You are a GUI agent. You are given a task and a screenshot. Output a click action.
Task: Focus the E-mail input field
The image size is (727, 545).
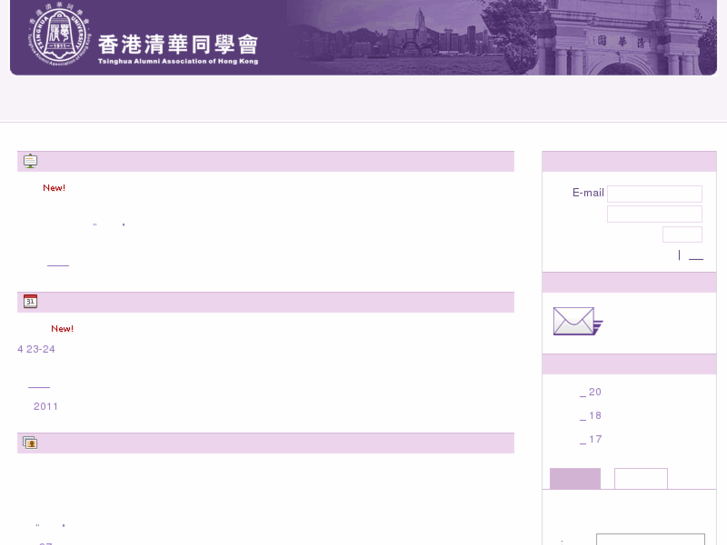[x=655, y=193]
